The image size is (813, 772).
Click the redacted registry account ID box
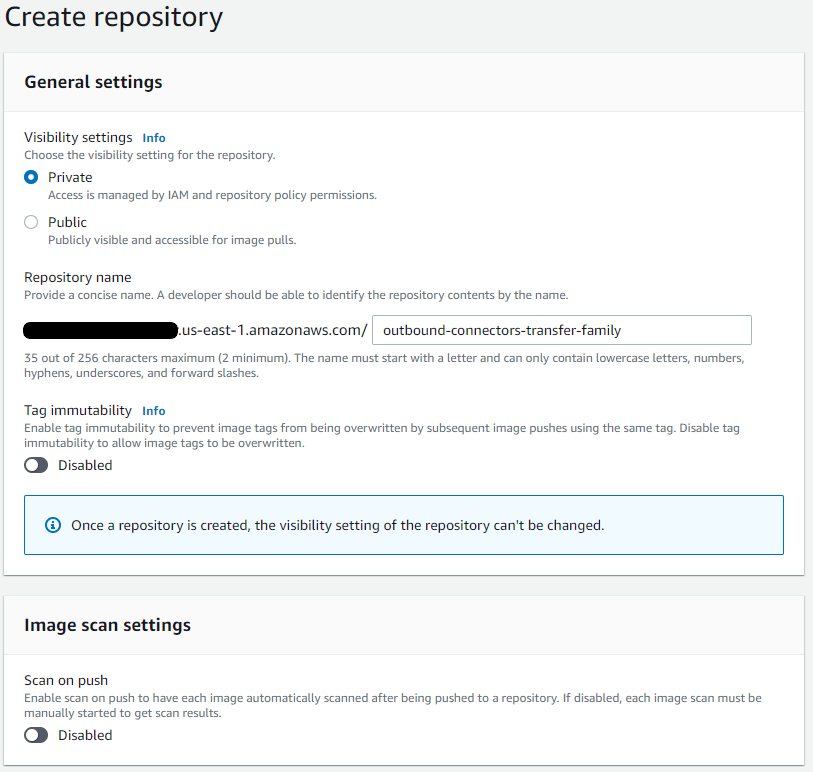point(99,329)
